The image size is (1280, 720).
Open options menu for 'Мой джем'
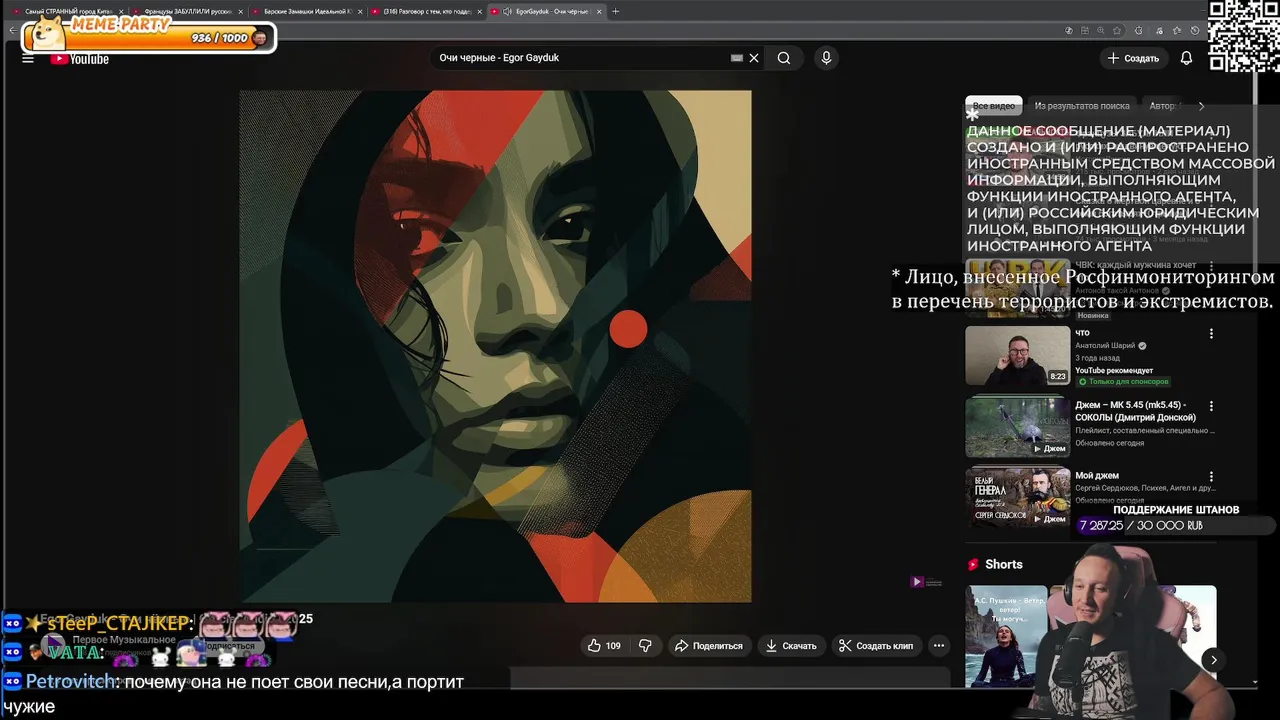click(1211, 476)
